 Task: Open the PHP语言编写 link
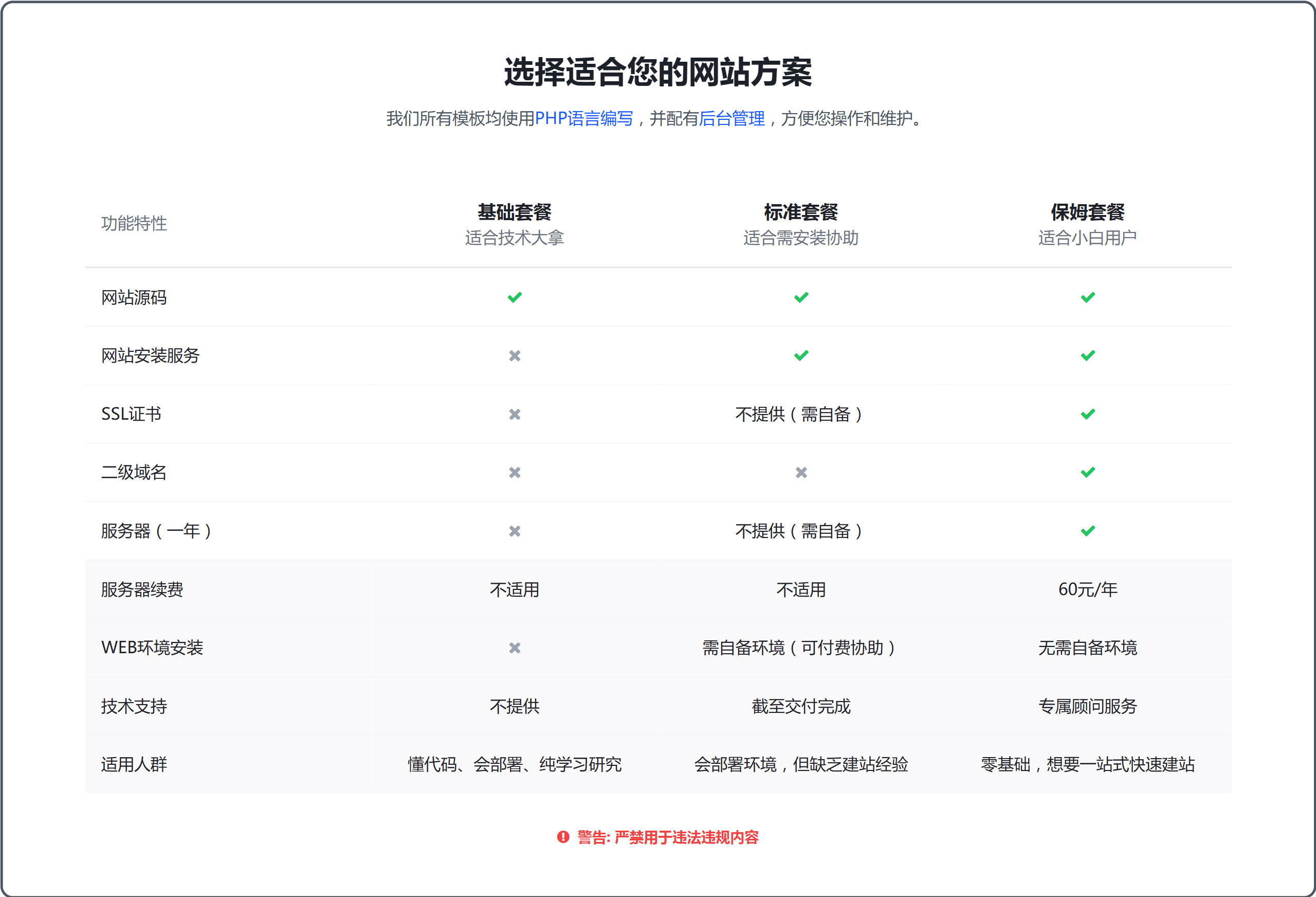583,118
